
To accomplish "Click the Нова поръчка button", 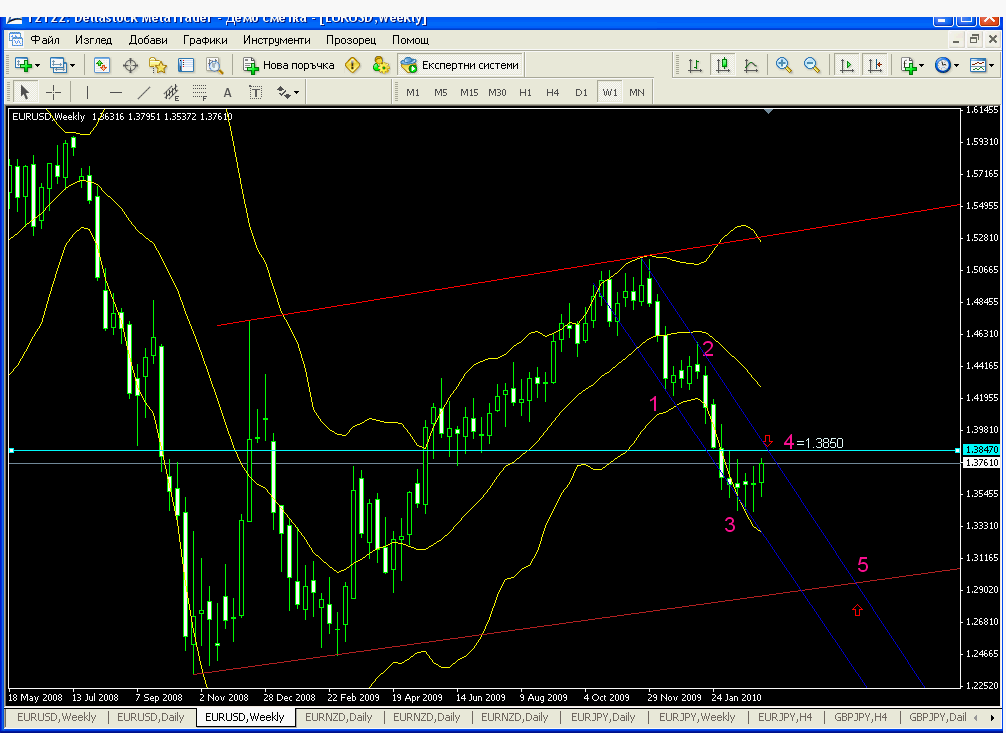I will click(x=289, y=65).
